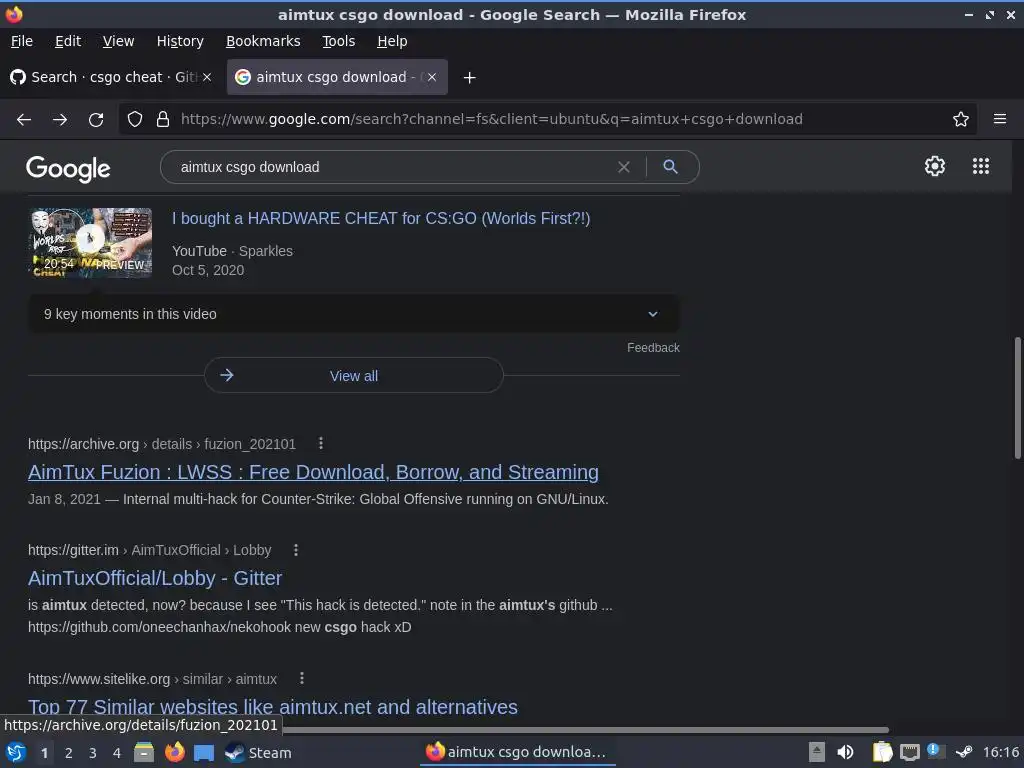Submit search with the magnifier icon
Image resolution: width=1024 pixels, height=768 pixels.
pos(670,167)
